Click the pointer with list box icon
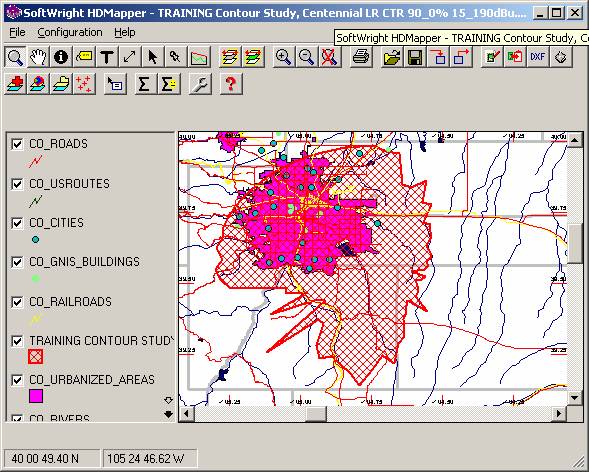Viewport: 589px width, 472px height. coord(115,83)
